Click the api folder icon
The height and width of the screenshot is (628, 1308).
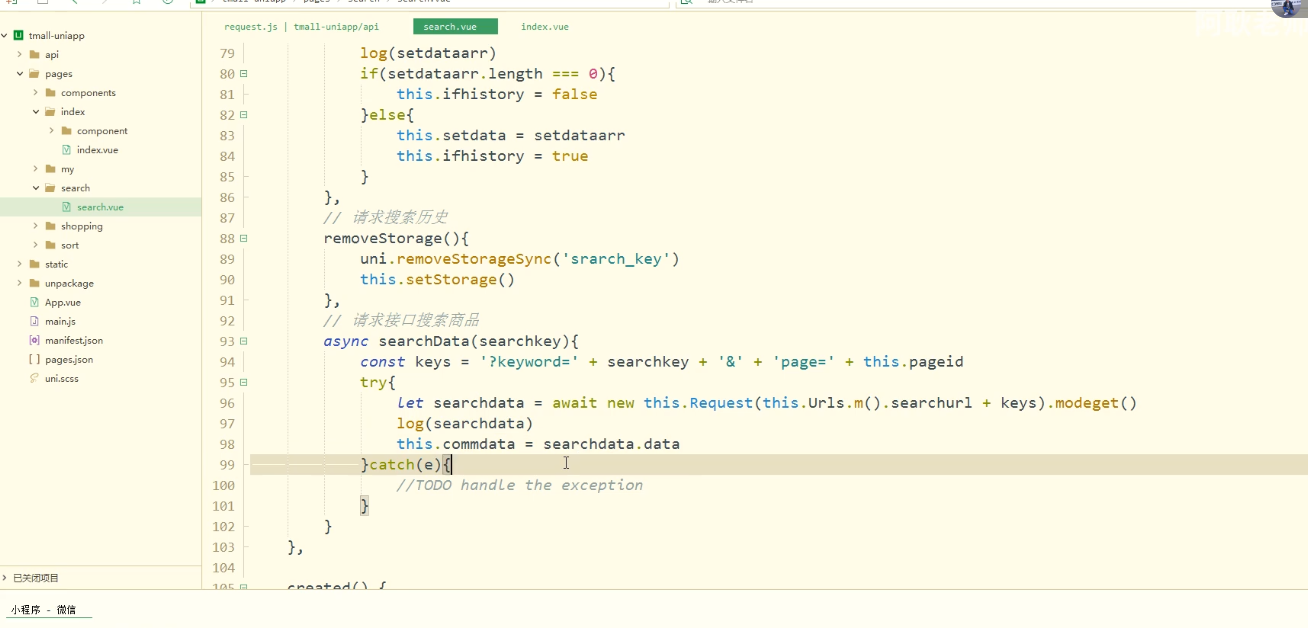(35, 54)
